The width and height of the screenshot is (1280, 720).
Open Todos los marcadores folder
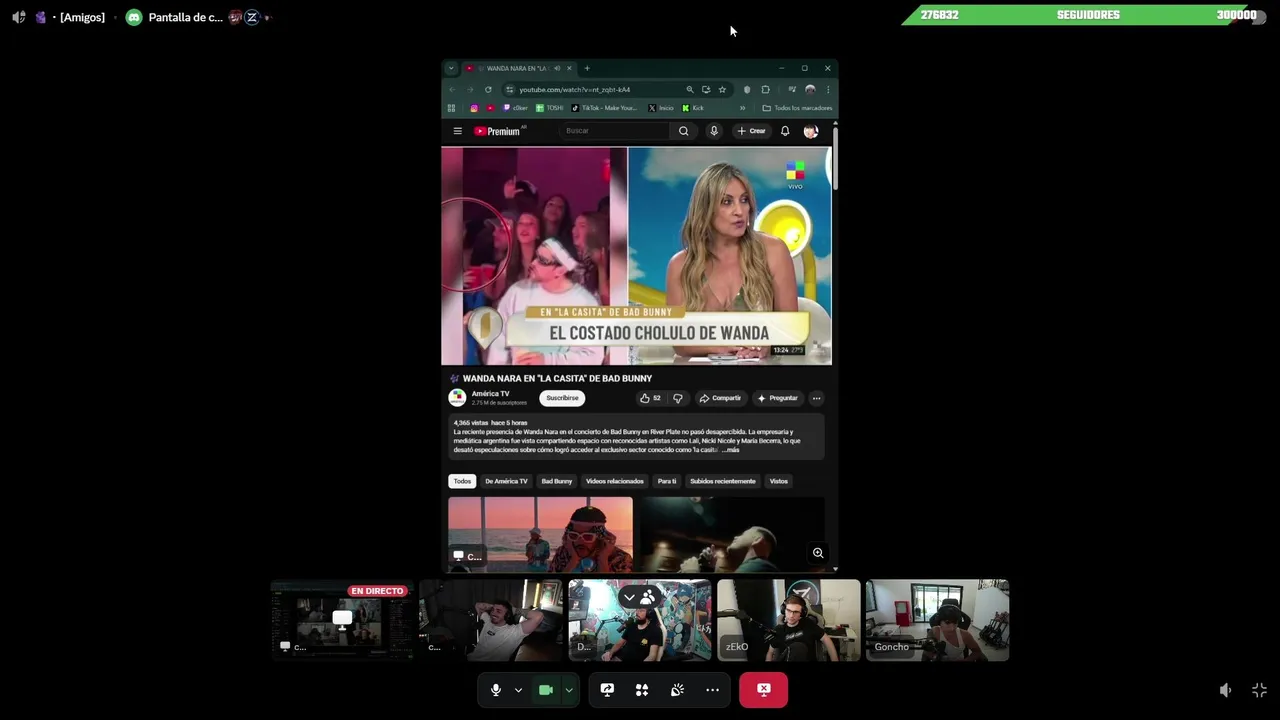pyautogui.click(x=797, y=108)
